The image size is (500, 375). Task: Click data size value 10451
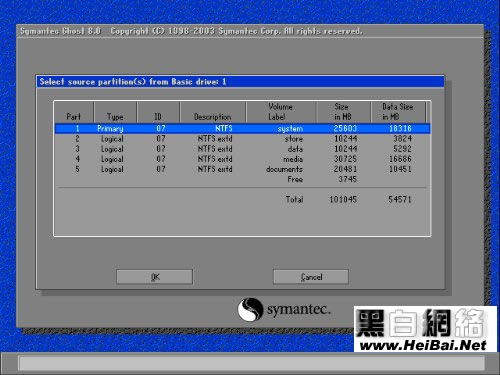400,169
